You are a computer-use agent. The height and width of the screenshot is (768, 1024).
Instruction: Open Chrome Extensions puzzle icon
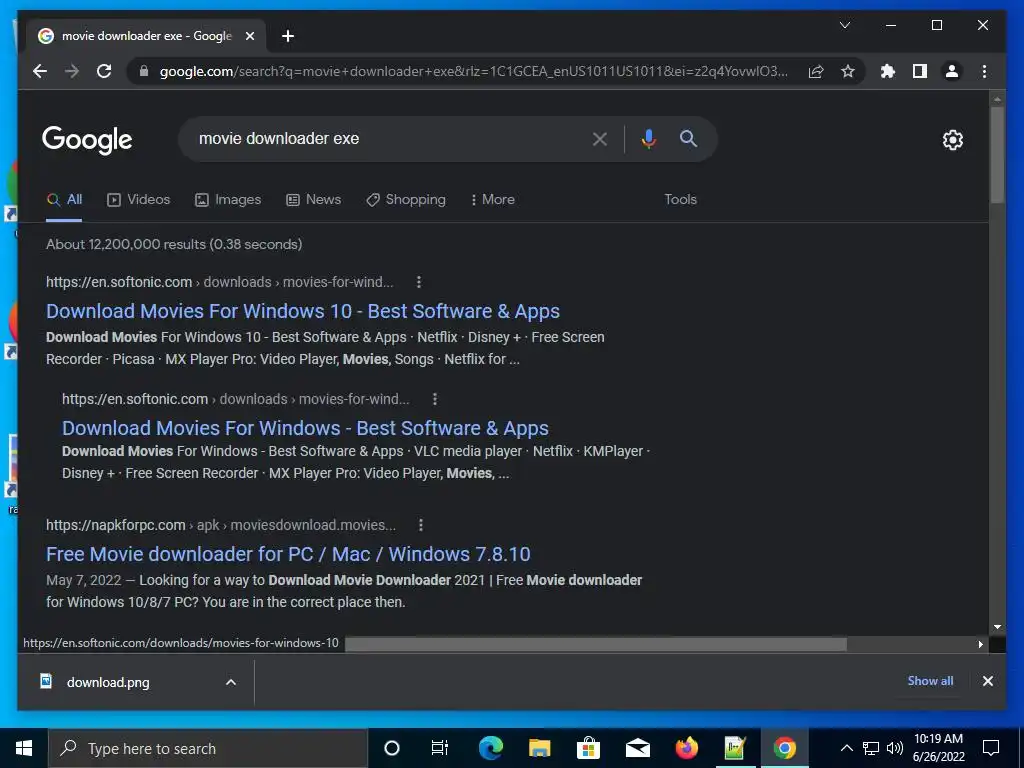coord(888,71)
